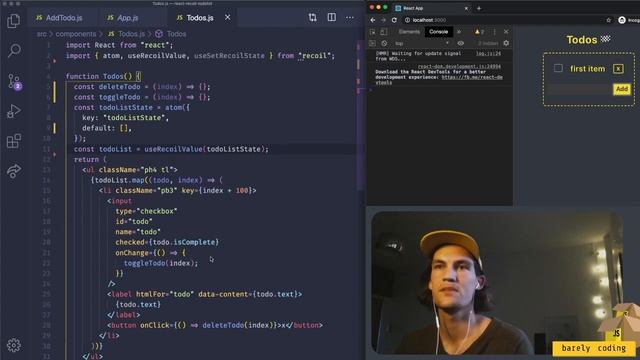Click the Open Changes compare icon
The image size is (640, 360).
(312, 18)
